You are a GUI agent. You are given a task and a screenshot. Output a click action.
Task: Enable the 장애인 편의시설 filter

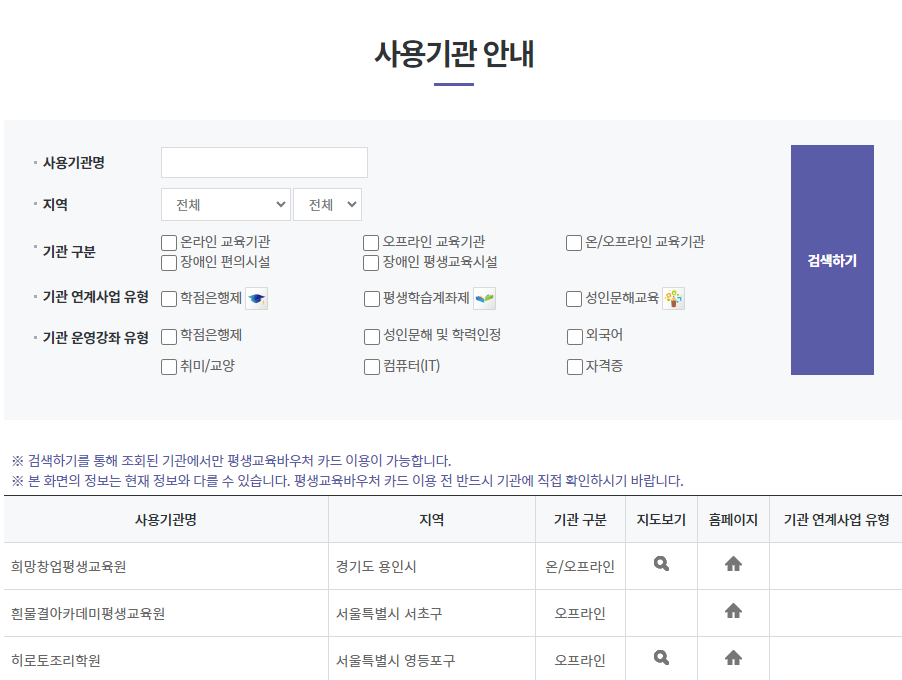tap(168, 262)
